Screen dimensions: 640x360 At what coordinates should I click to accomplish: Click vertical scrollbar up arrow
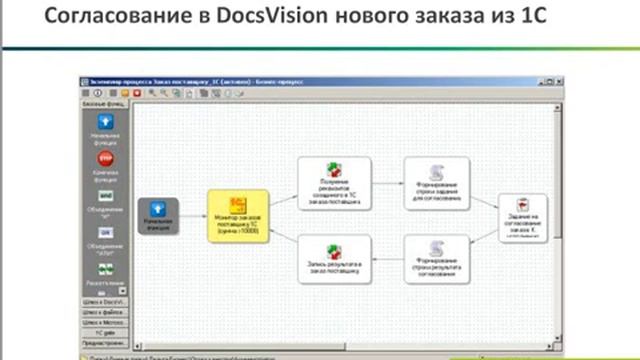(557, 108)
